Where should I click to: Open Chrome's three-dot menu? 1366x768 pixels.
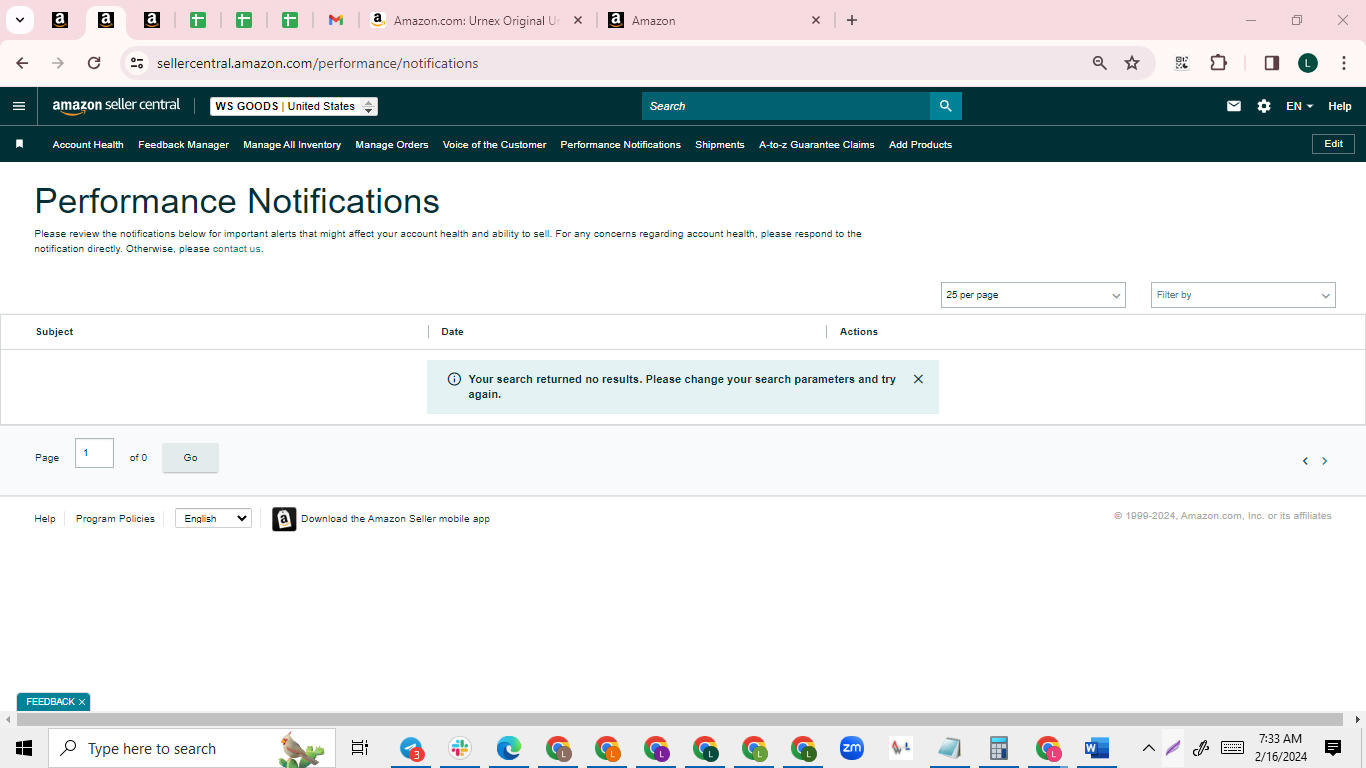tap(1344, 63)
